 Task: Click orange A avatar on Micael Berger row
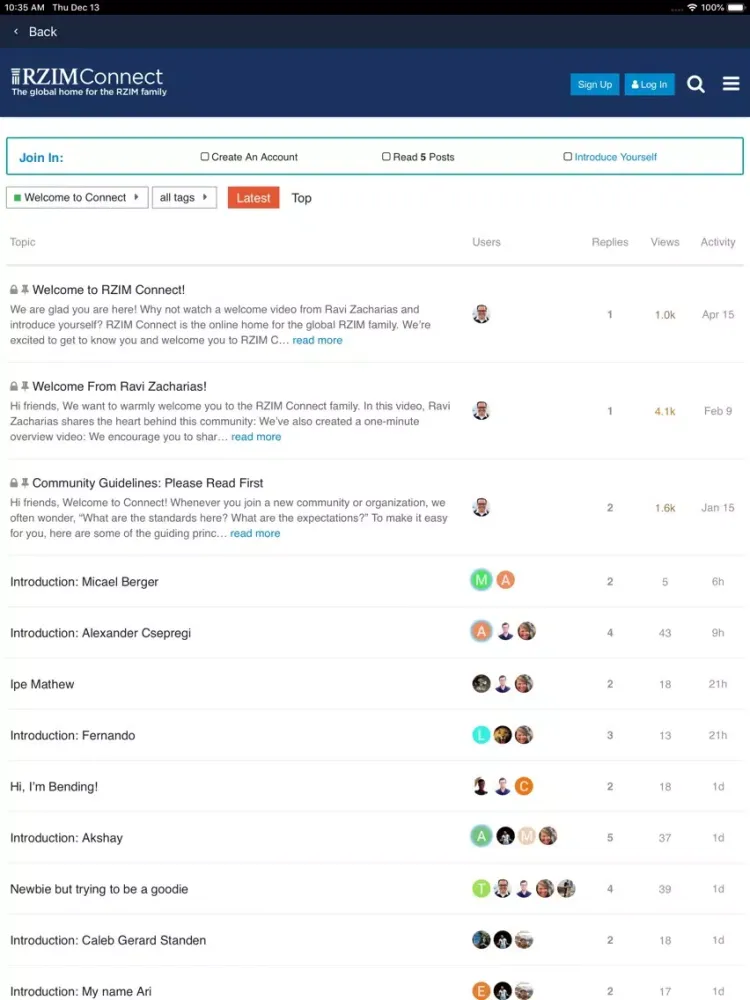[x=505, y=580]
